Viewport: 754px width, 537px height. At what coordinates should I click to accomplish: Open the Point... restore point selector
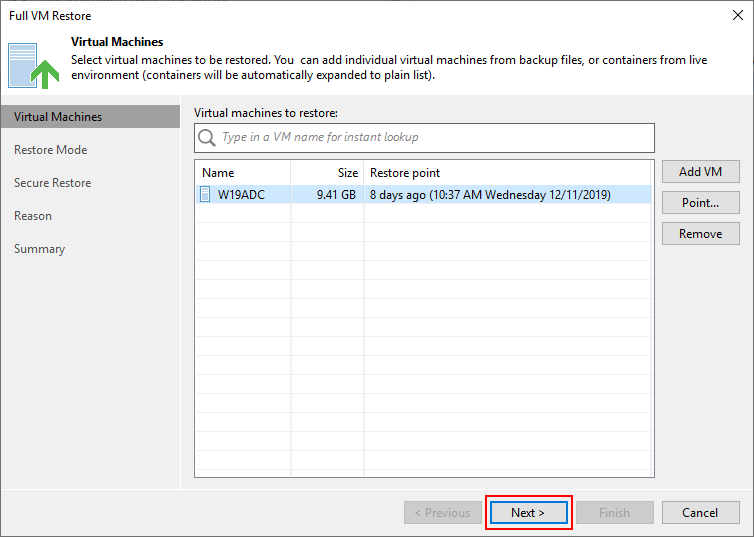point(700,202)
